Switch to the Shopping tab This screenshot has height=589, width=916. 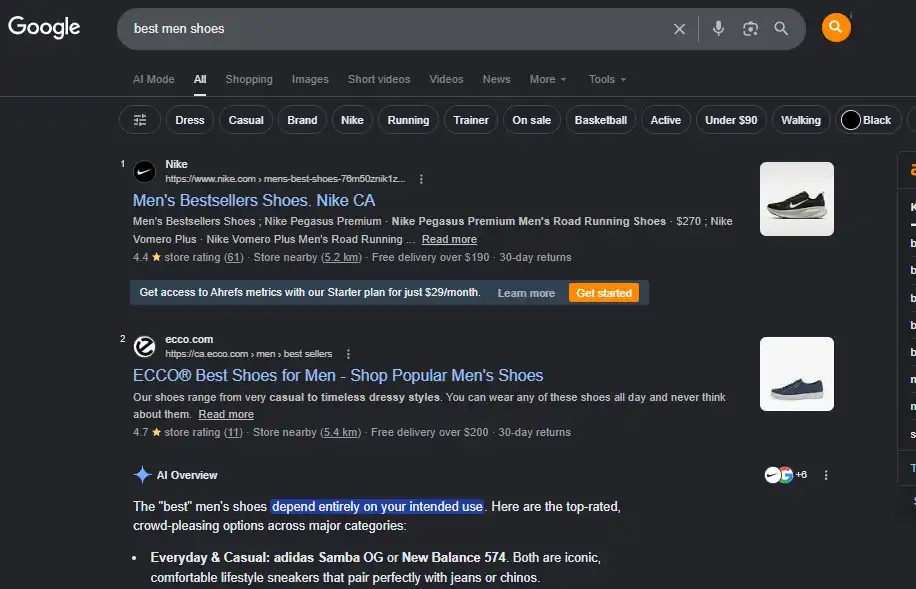(249, 79)
